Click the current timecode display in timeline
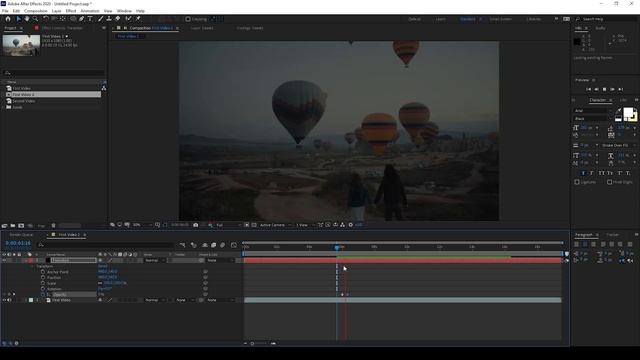Viewport: 640px width, 360px height. click(18, 243)
